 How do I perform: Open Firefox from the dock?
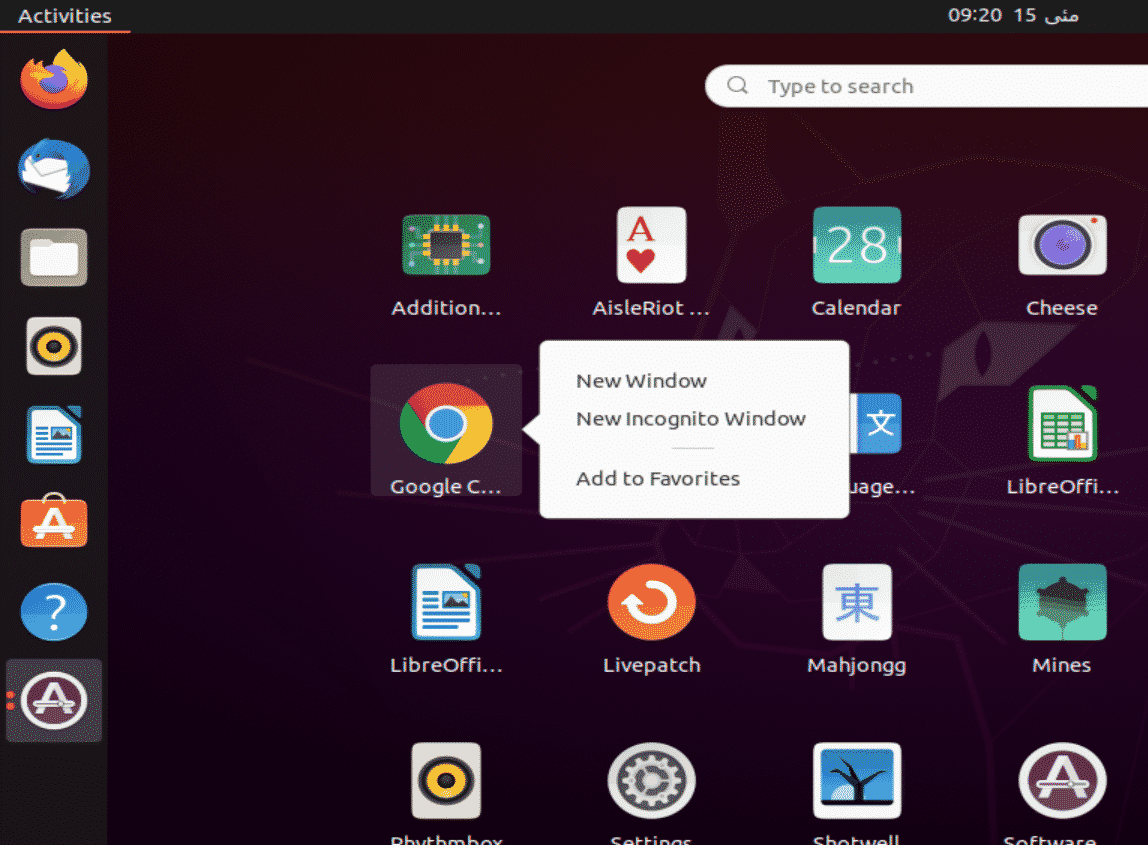[x=54, y=80]
